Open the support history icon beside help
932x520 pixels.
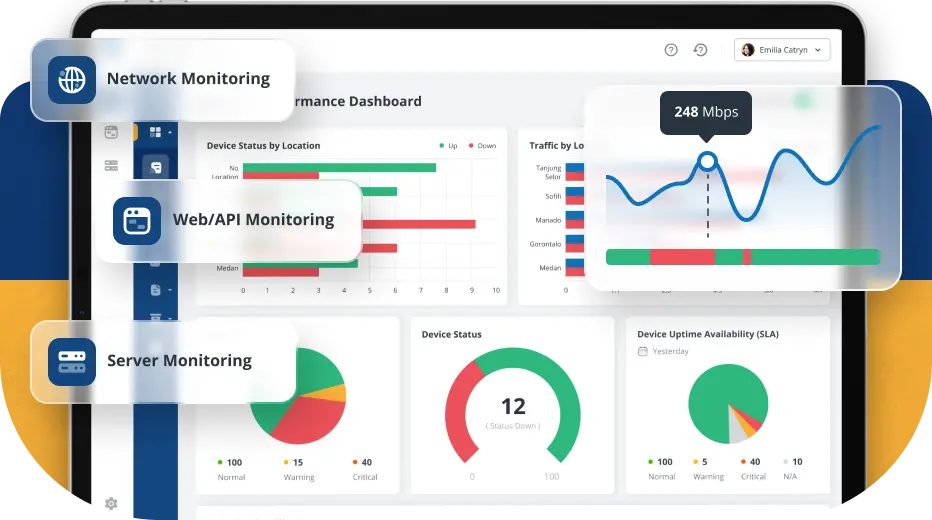(x=701, y=50)
